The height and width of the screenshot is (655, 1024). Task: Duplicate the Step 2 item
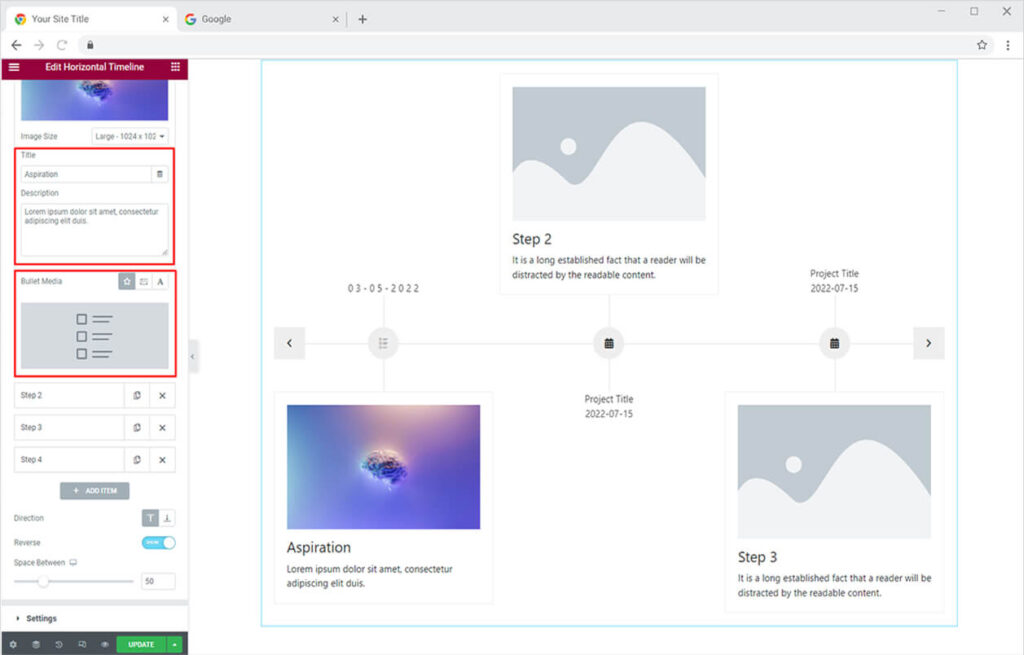coord(137,396)
